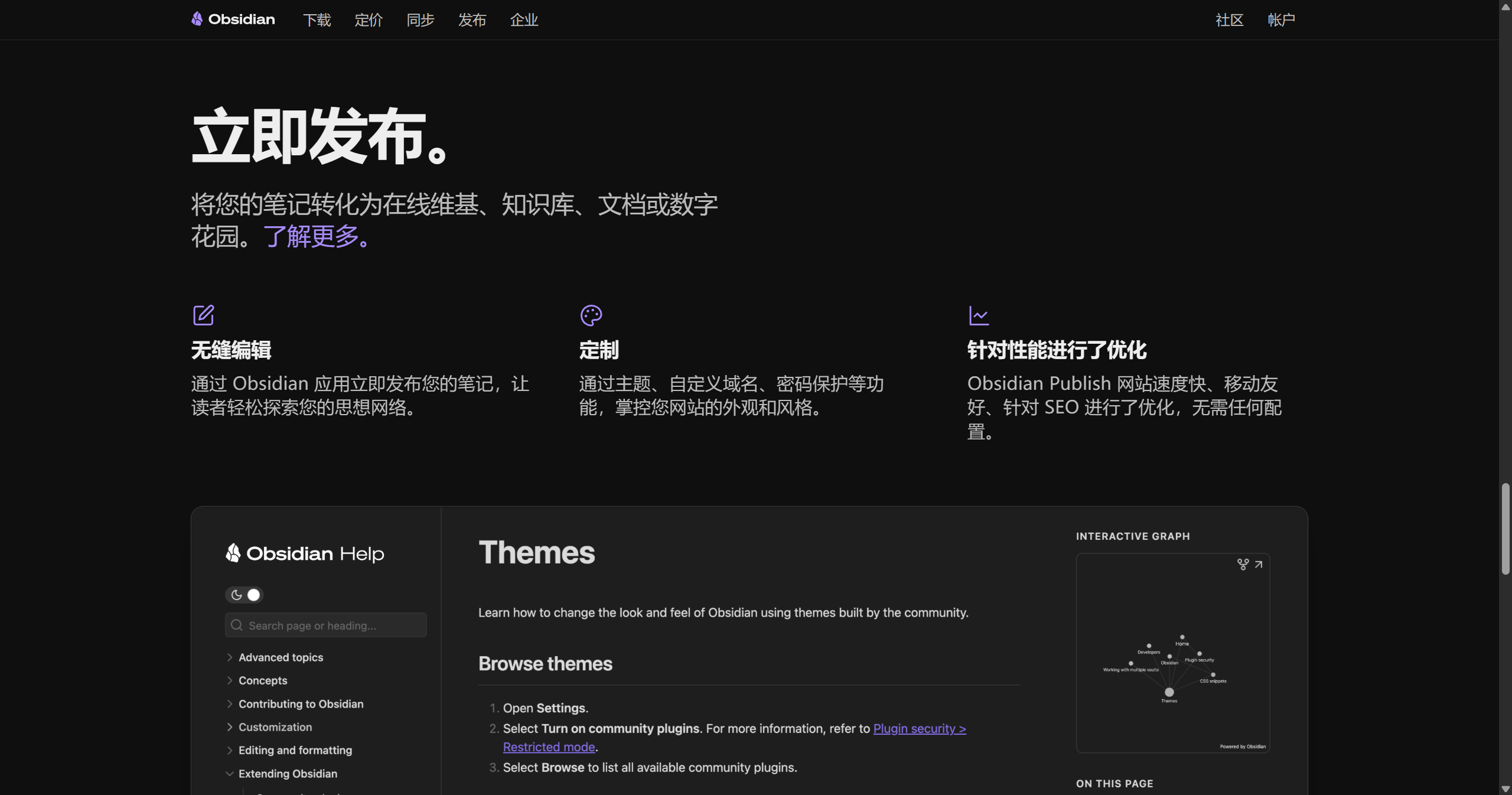Open the 企业 navigation item
Image resolution: width=1512 pixels, height=795 pixels.
(524, 20)
